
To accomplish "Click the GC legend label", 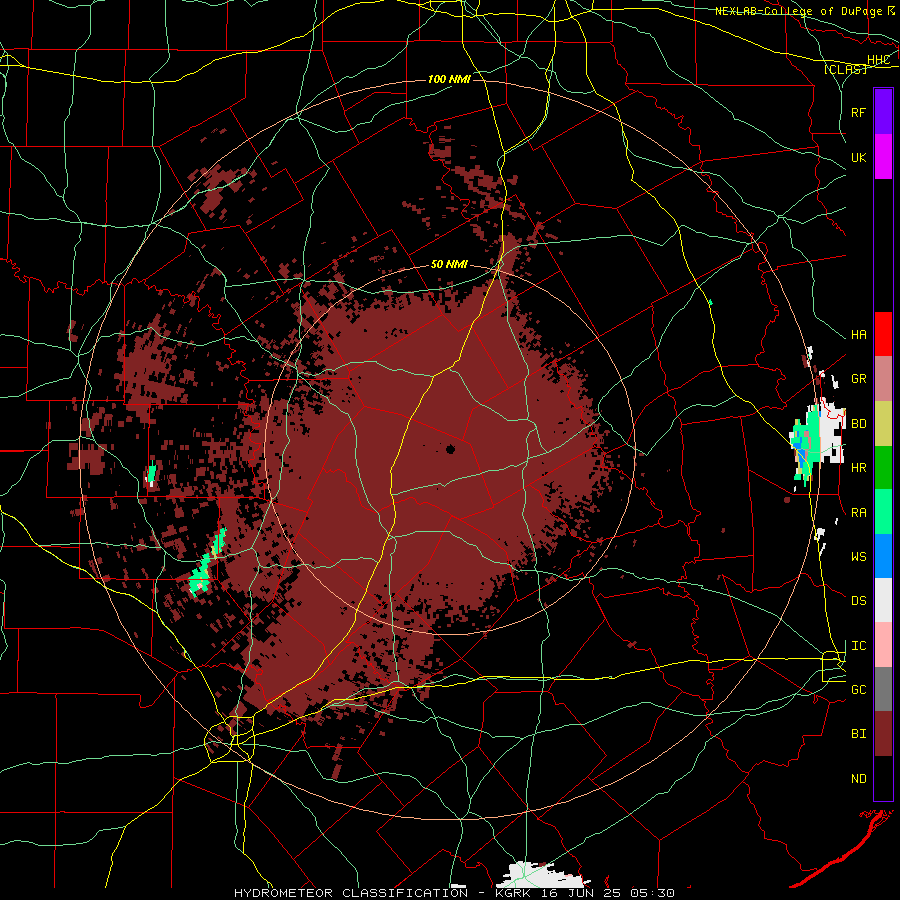I will pyautogui.click(x=858, y=690).
